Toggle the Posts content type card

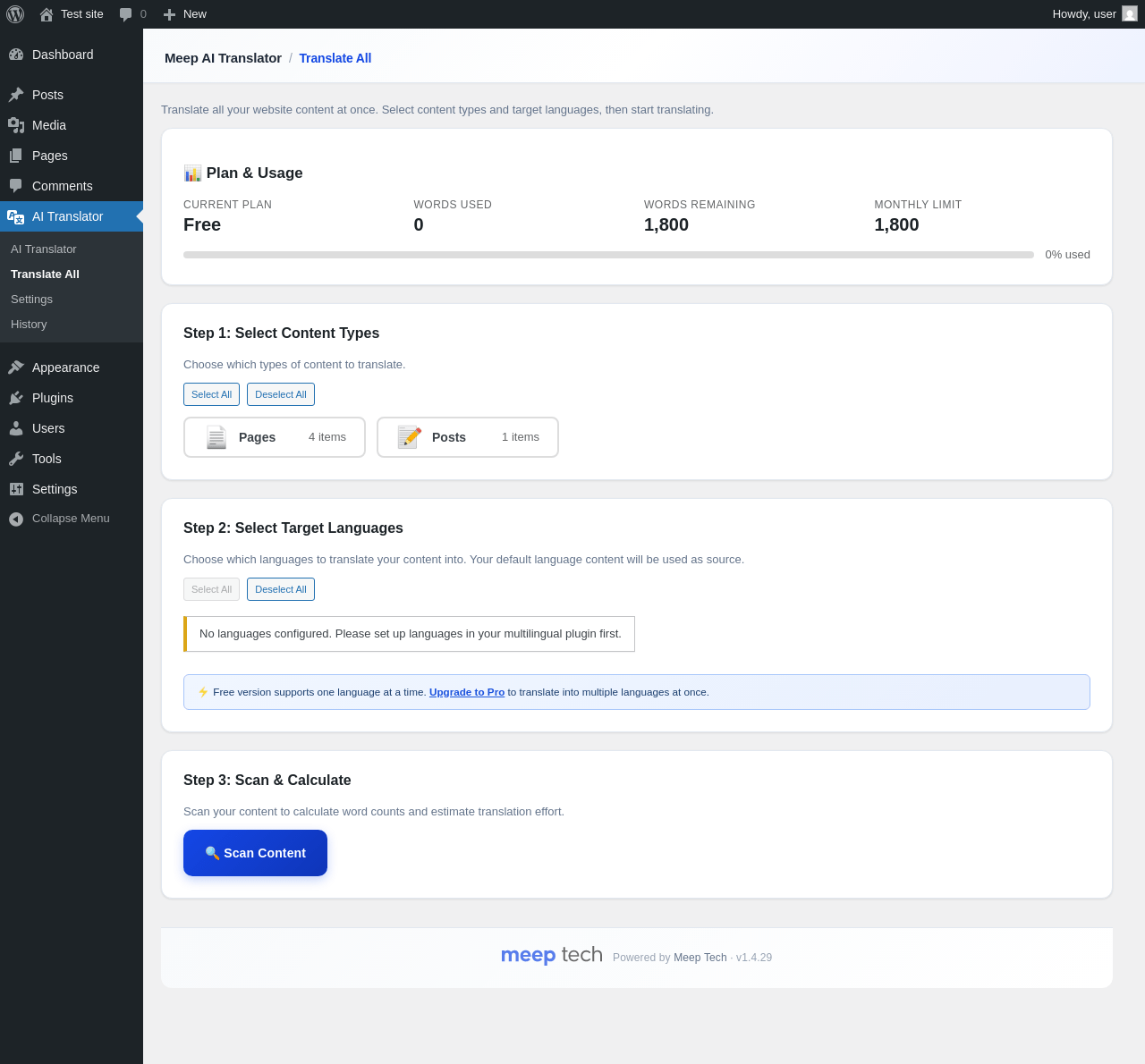[468, 437]
